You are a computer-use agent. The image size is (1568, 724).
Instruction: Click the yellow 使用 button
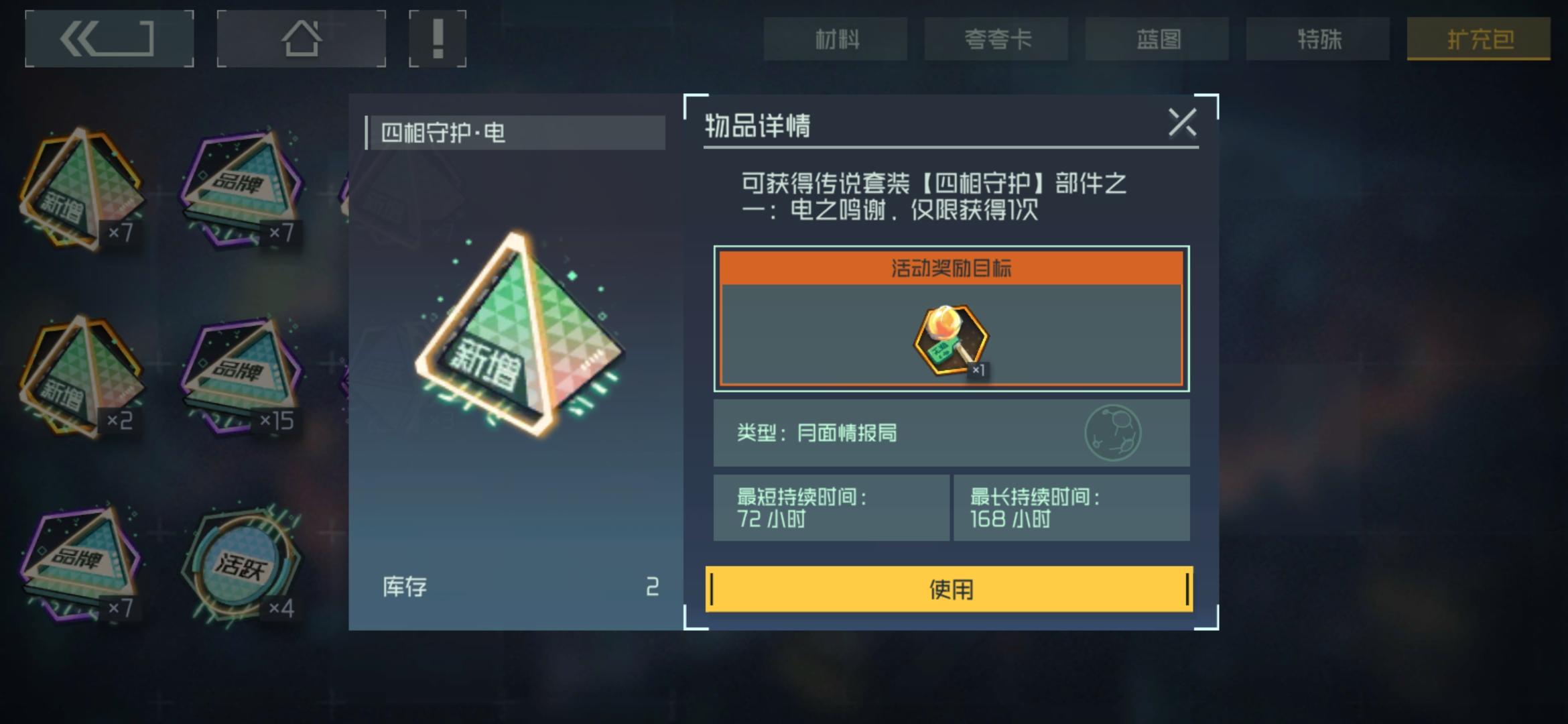click(x=949, y=589)
